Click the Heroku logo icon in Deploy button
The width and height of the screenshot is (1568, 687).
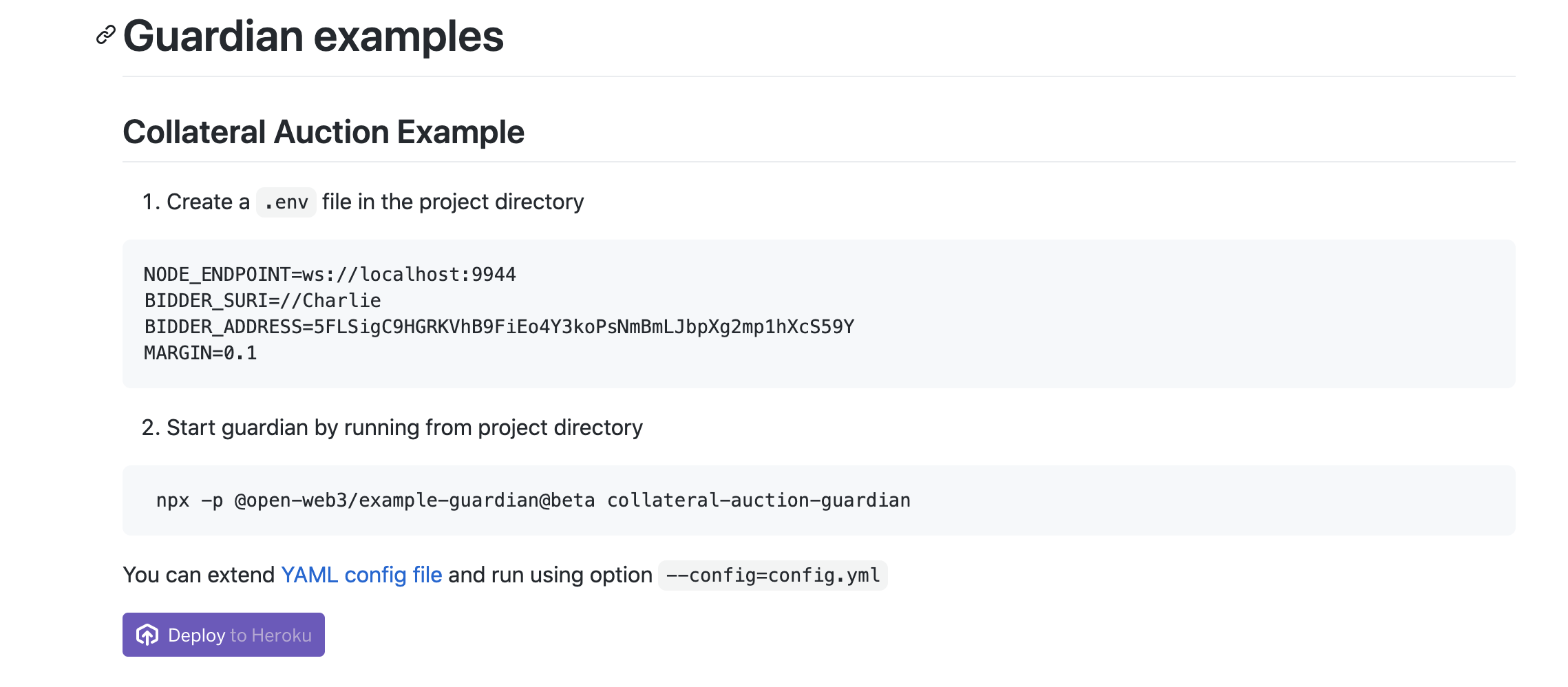point(147,635)
